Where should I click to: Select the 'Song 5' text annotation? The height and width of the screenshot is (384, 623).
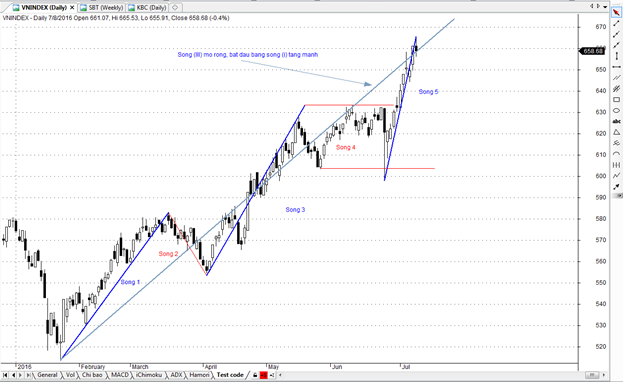click(428, 92)
